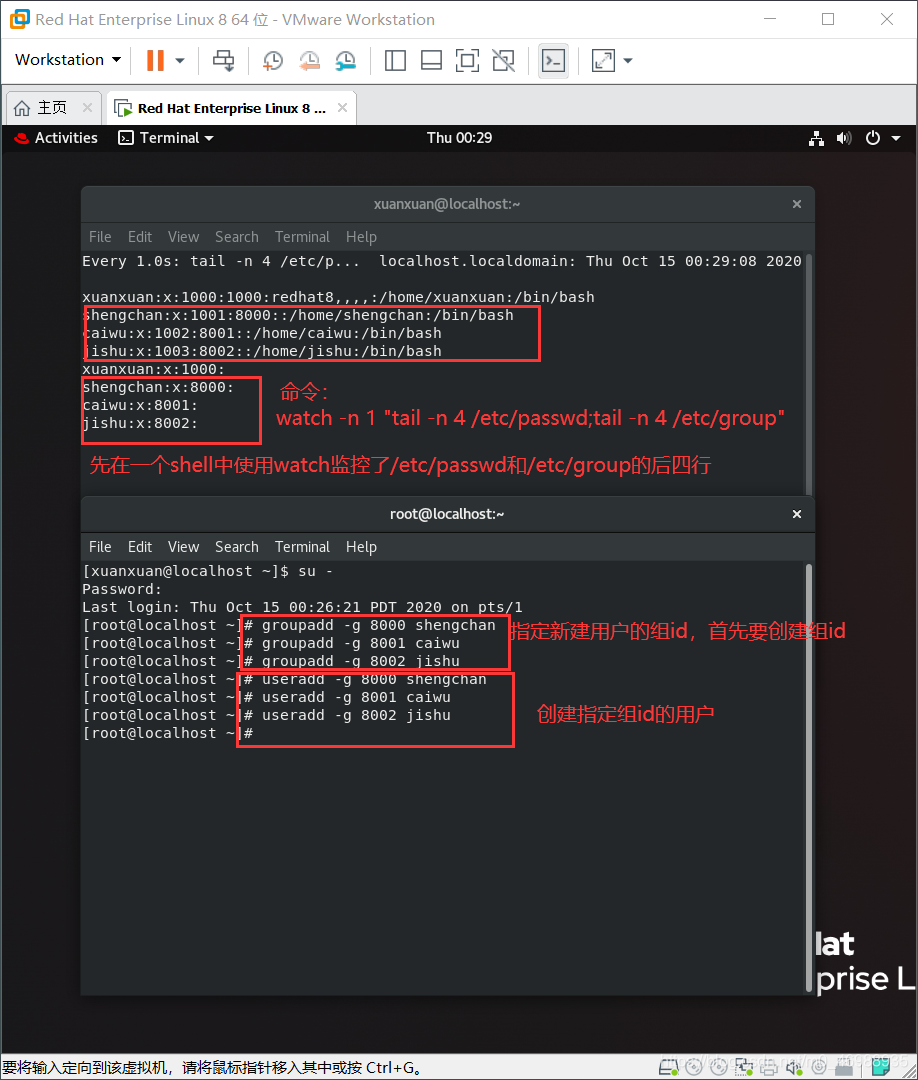Open the Workstation menu

[67, 60]
